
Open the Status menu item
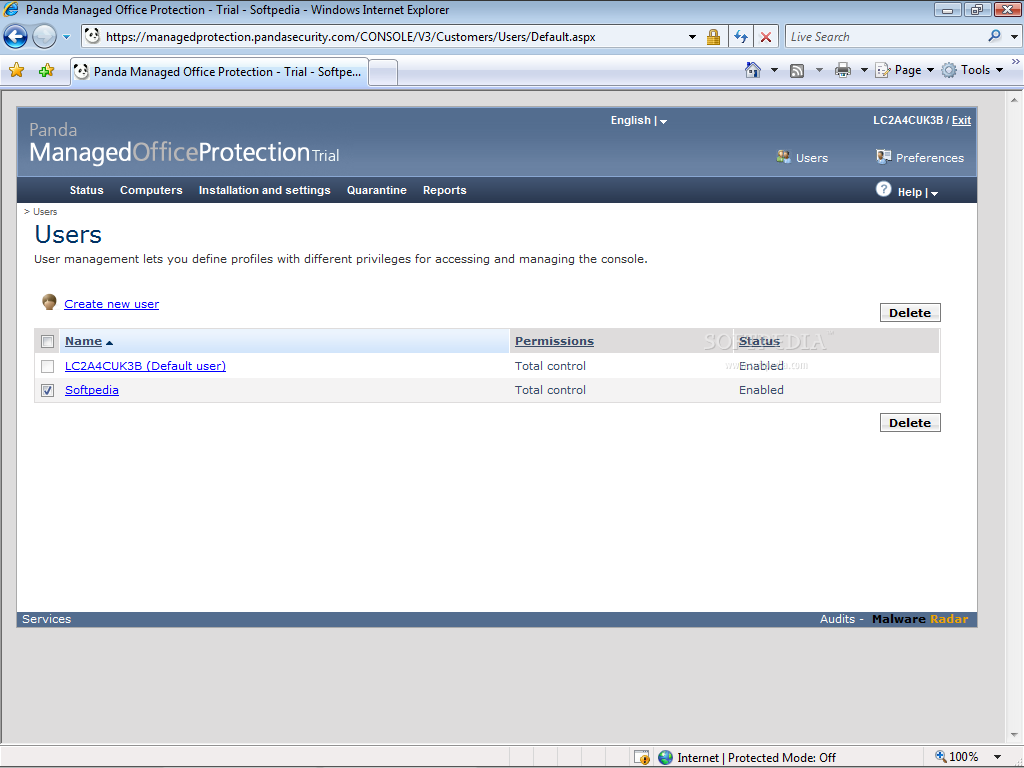[x=86, y=190]
